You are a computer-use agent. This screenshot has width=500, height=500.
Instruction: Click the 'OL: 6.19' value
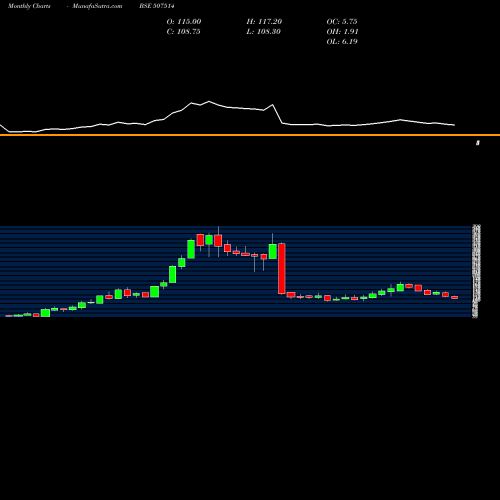pyautogui.click(x=342, y=42)
